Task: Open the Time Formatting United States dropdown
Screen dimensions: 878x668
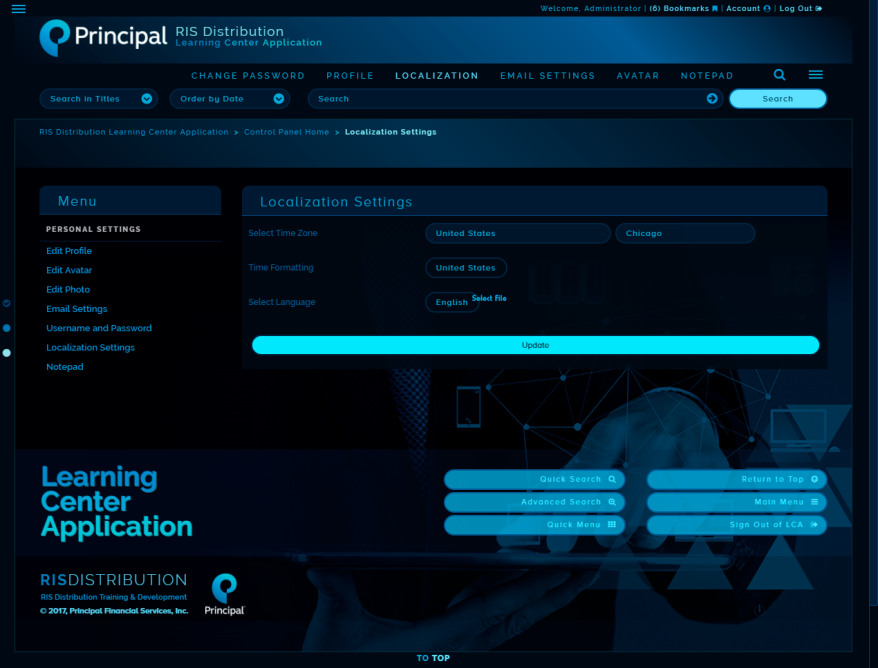Action: [466, 268]
